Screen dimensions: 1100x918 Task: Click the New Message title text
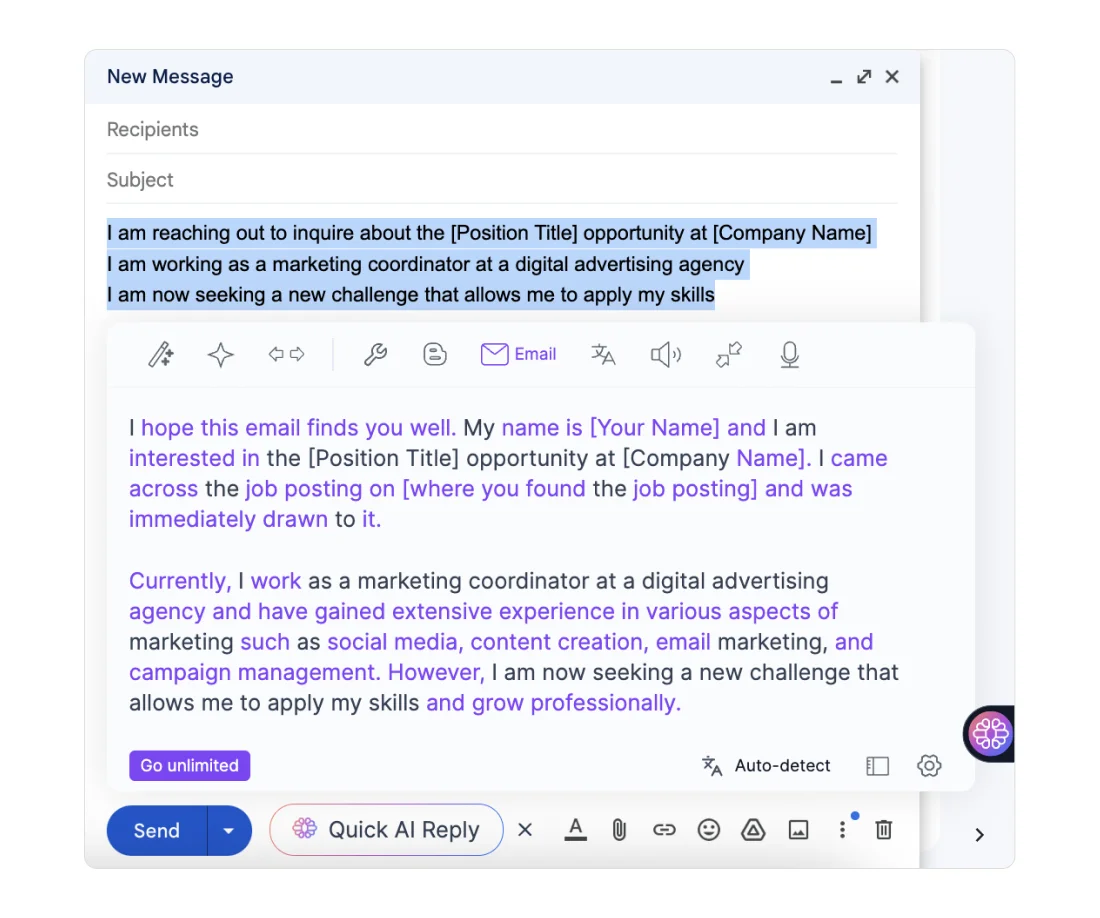[170, 76]
